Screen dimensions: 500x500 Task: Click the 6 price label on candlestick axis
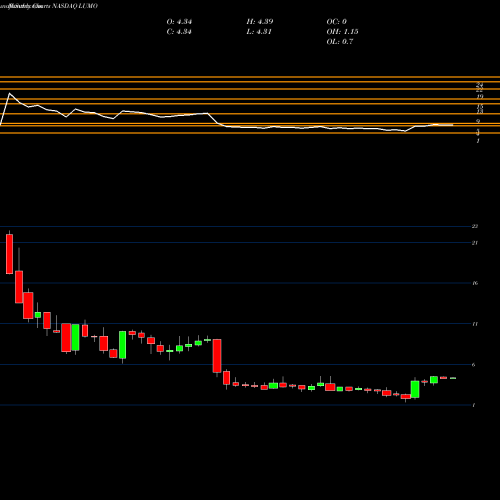(474, 365)
